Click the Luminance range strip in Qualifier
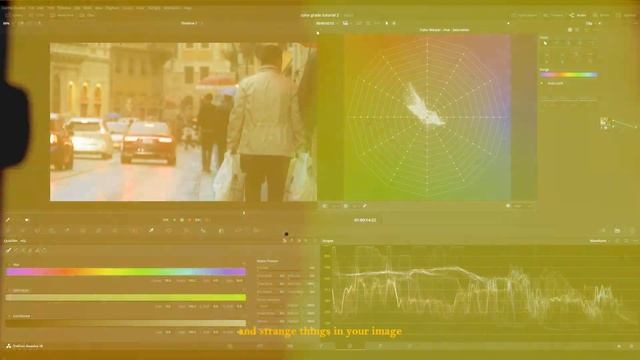640x360 pixels. (x=126, y=323)
